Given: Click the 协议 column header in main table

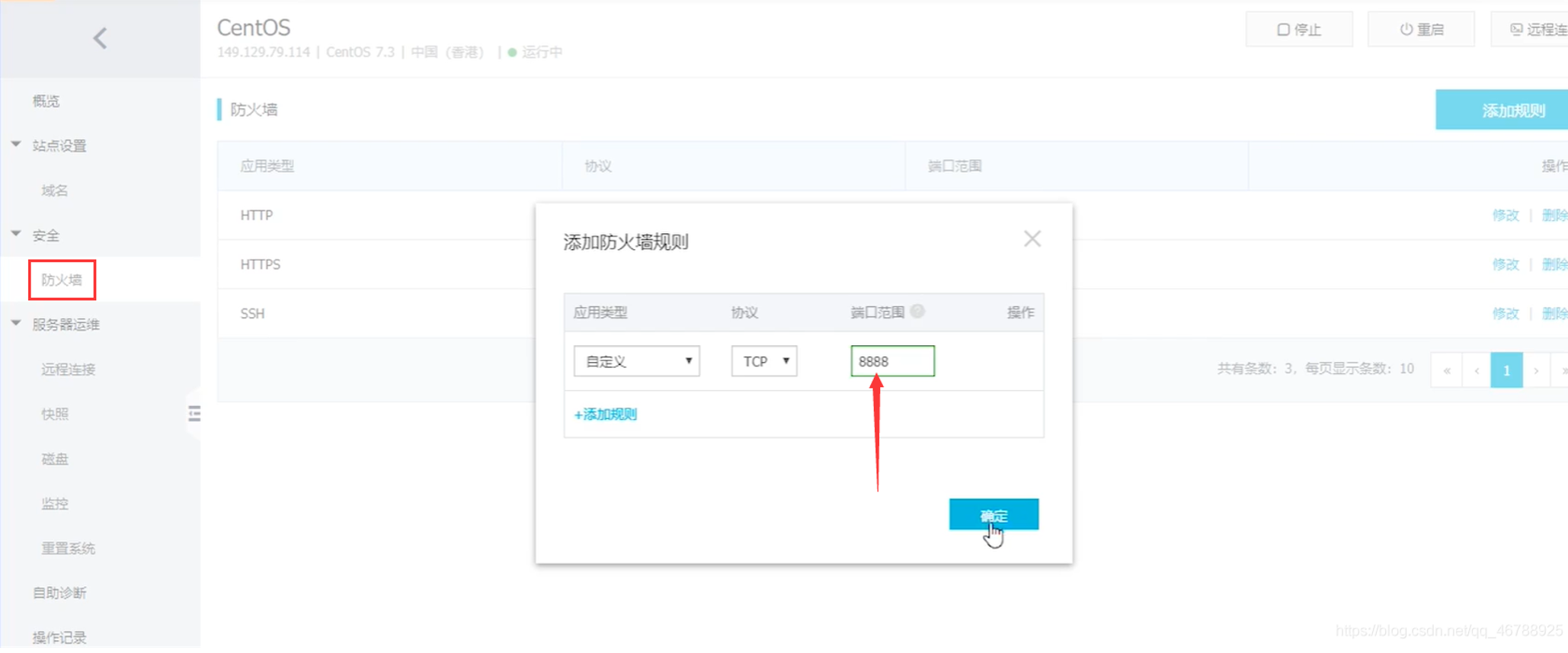Looking at the screenshot, I should (598, 166).
